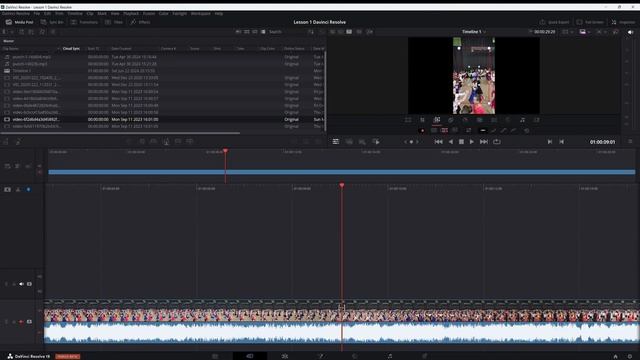The width and height of the screenshot is (640, 360).
Task: Toggle loop playback
Action: pos(497,142)
